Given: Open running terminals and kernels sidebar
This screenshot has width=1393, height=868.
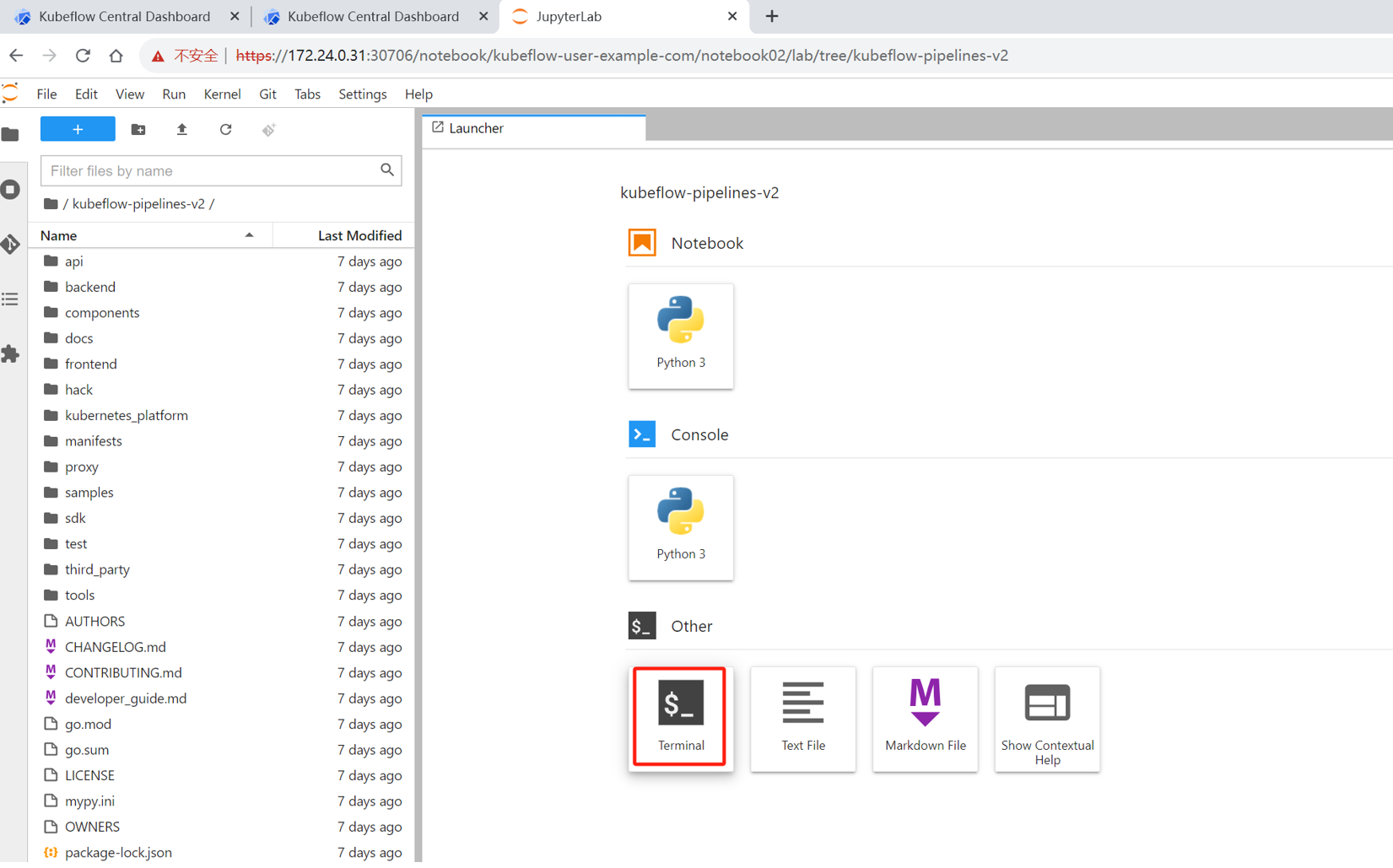Looking at the screenshot, I should (x=11, y=189).
